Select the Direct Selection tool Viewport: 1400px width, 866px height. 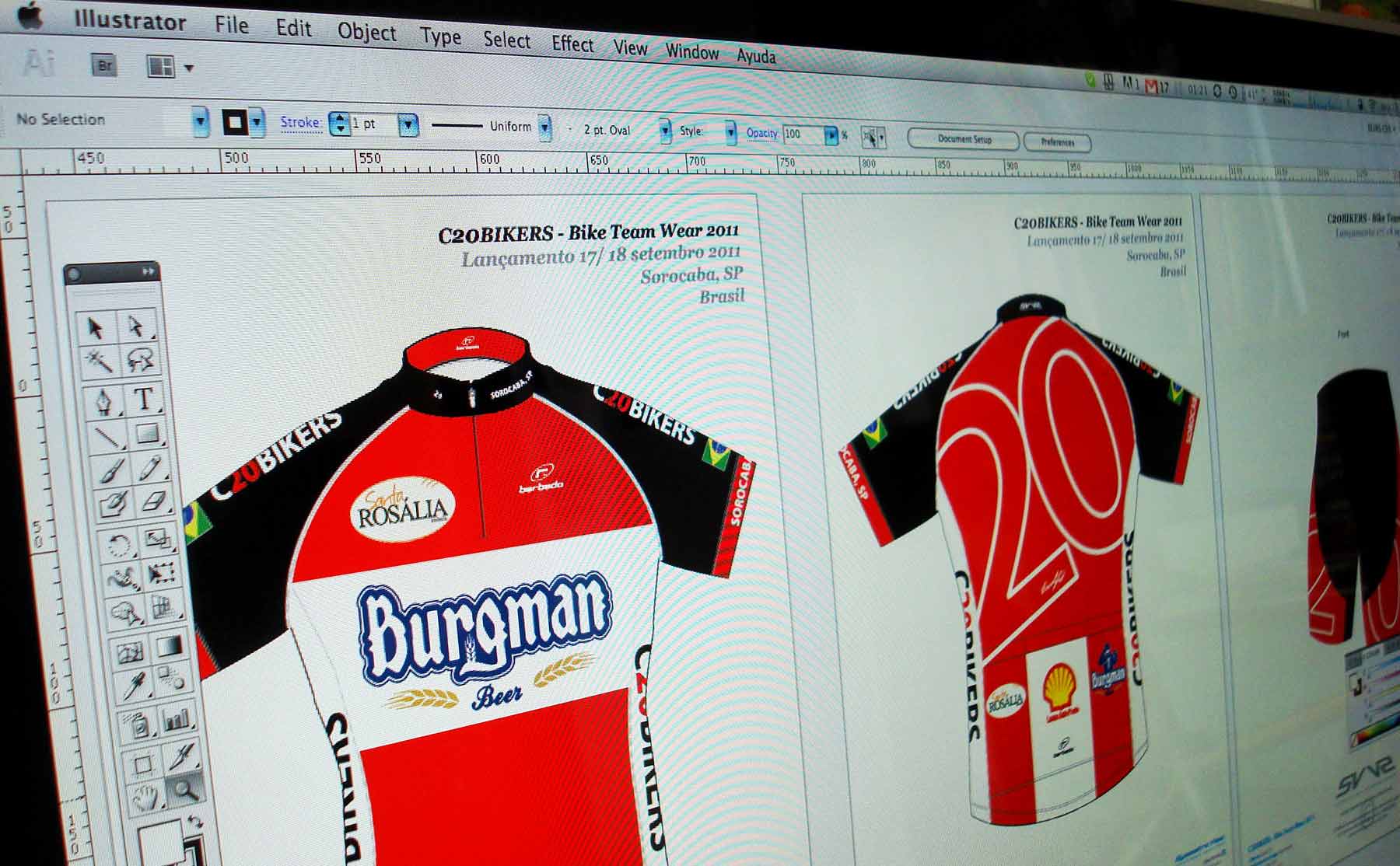pos(136,326)
